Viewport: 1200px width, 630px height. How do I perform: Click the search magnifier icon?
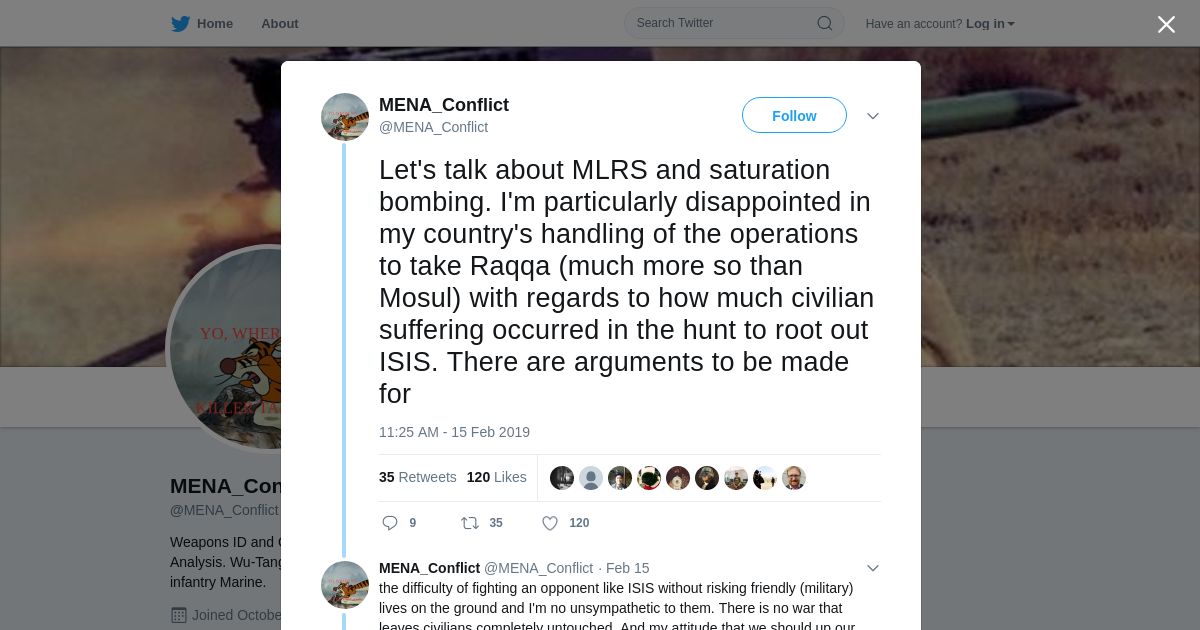pos(825,23)
